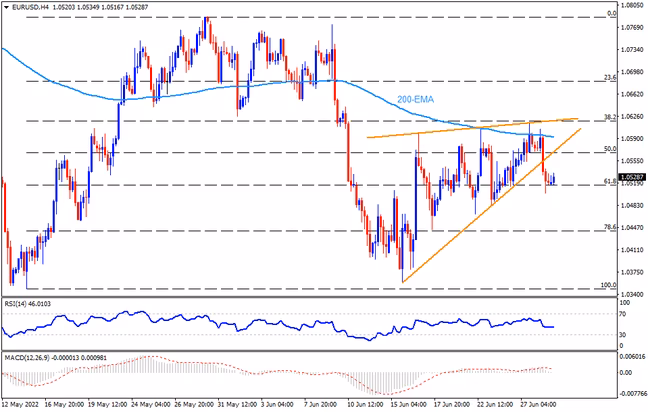
Task: Select the 38.2 Fibonacci level label
Action: click(610, 117)
